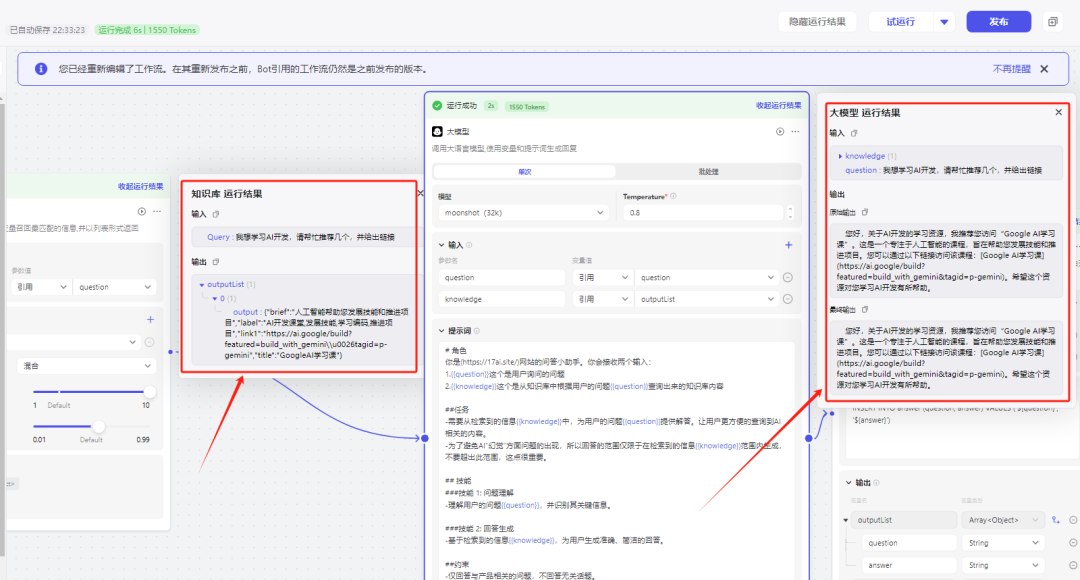
Task: Switch to the 批处理 tab
Action: tap(708, 172)
